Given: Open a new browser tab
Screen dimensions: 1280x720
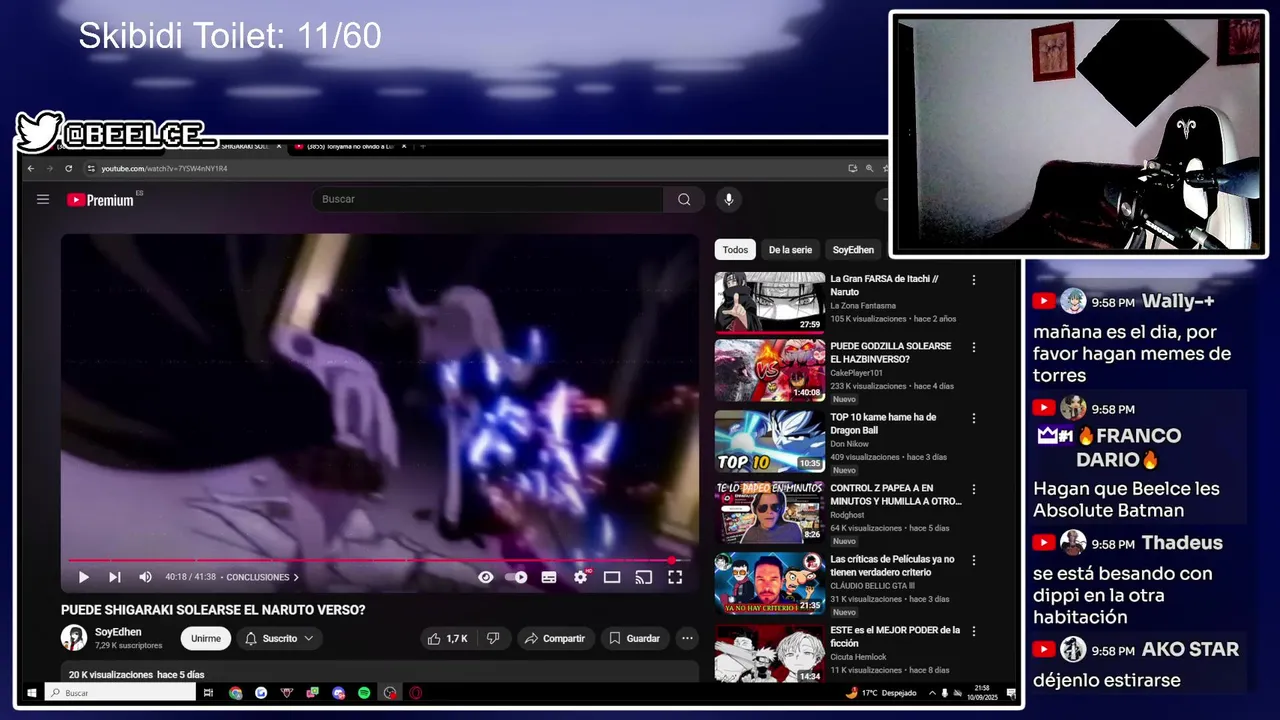Looking at the screenshot, I should (422, 147).
